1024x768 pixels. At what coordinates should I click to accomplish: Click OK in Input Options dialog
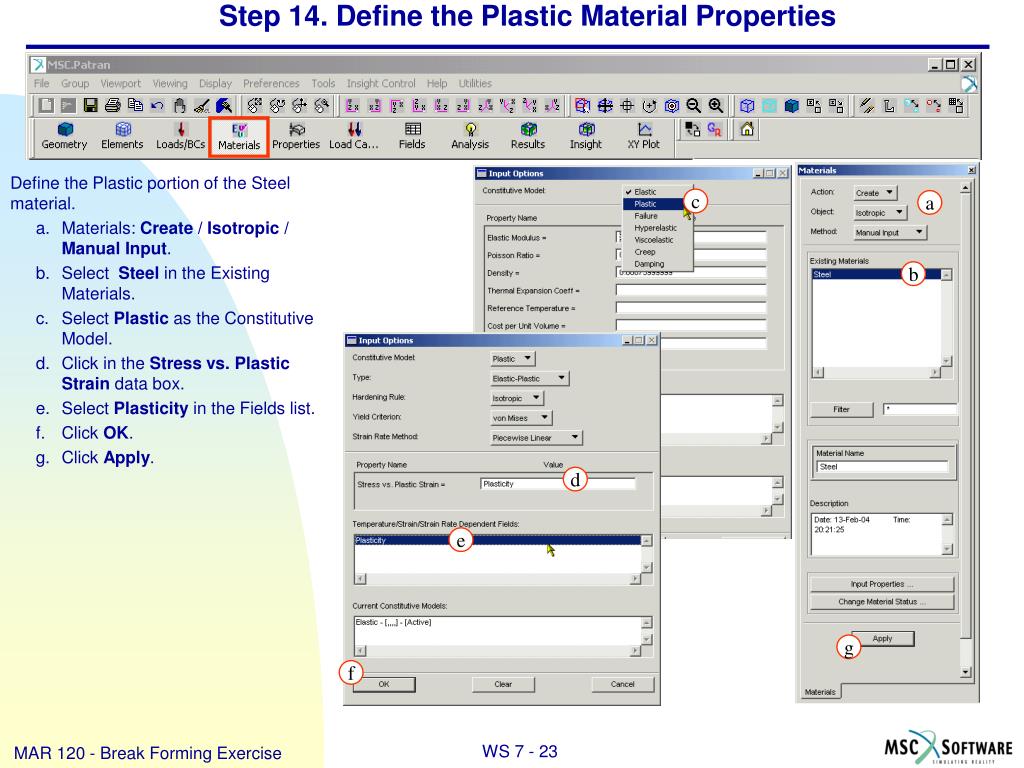384,684
